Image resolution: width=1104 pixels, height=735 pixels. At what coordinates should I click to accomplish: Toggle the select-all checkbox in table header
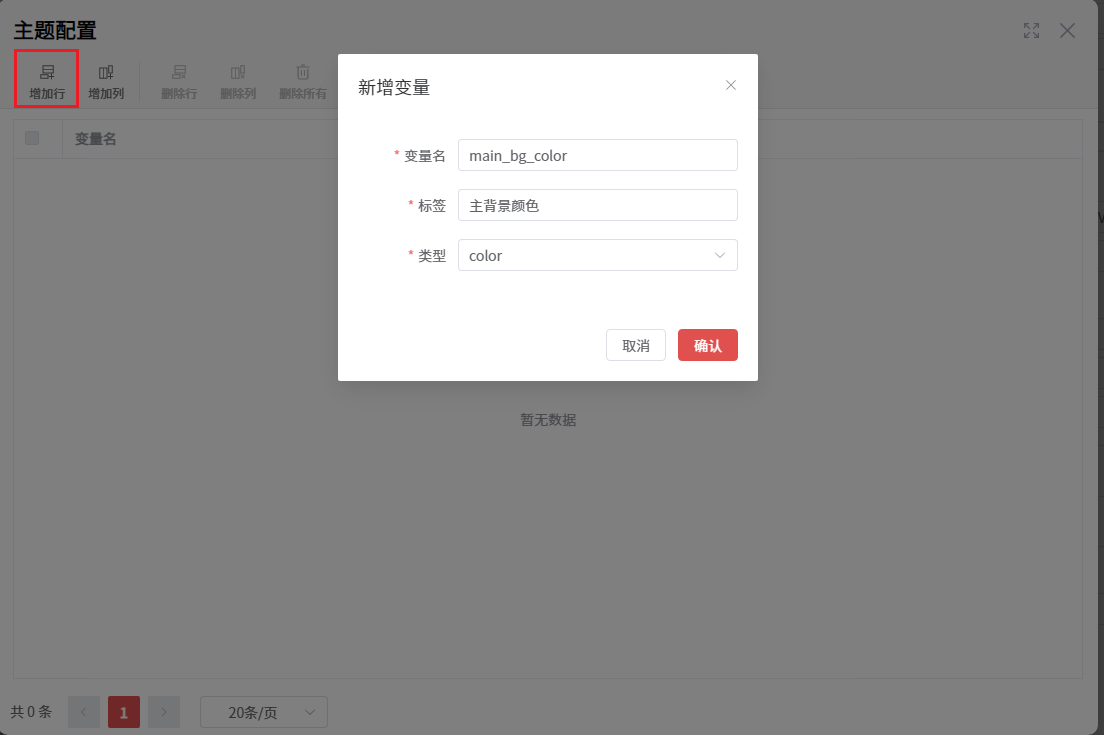tap(32, 139)
